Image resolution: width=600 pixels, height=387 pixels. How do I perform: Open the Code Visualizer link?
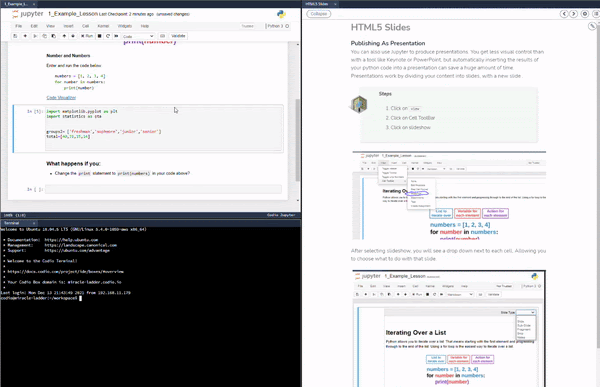61,98
